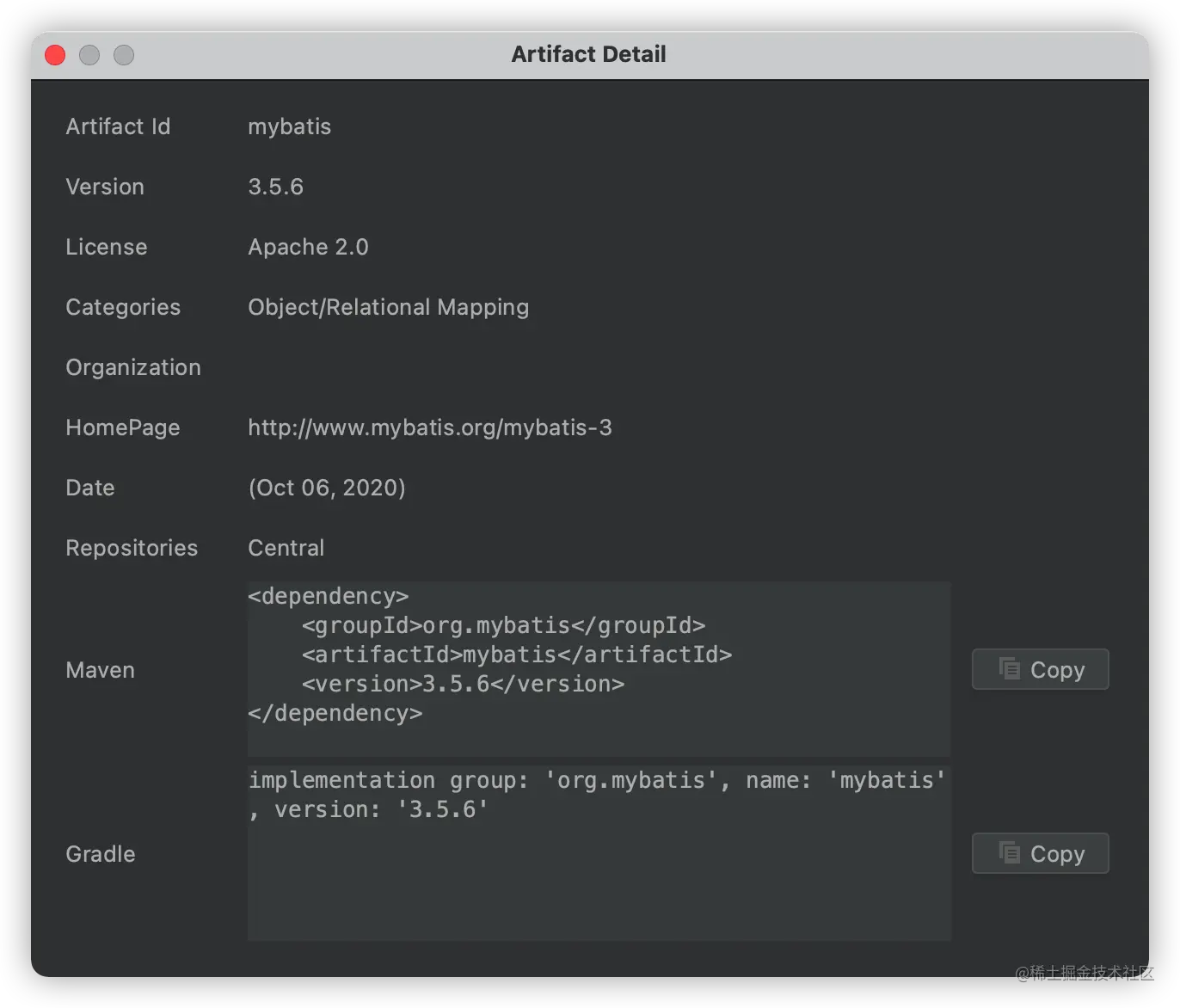Close the Artifact Detail window
Screen dimensions: 1180x1008
(x=55, y=55)
